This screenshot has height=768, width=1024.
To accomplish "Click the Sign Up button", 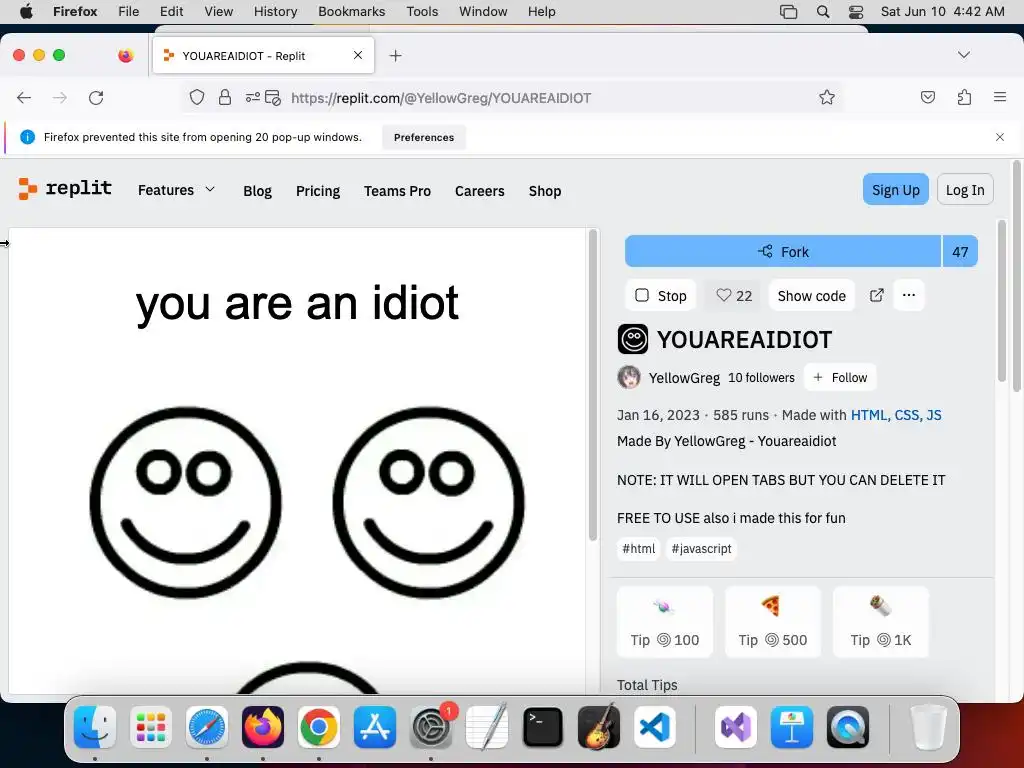I will pyautogui.click(x=895, y=189).
